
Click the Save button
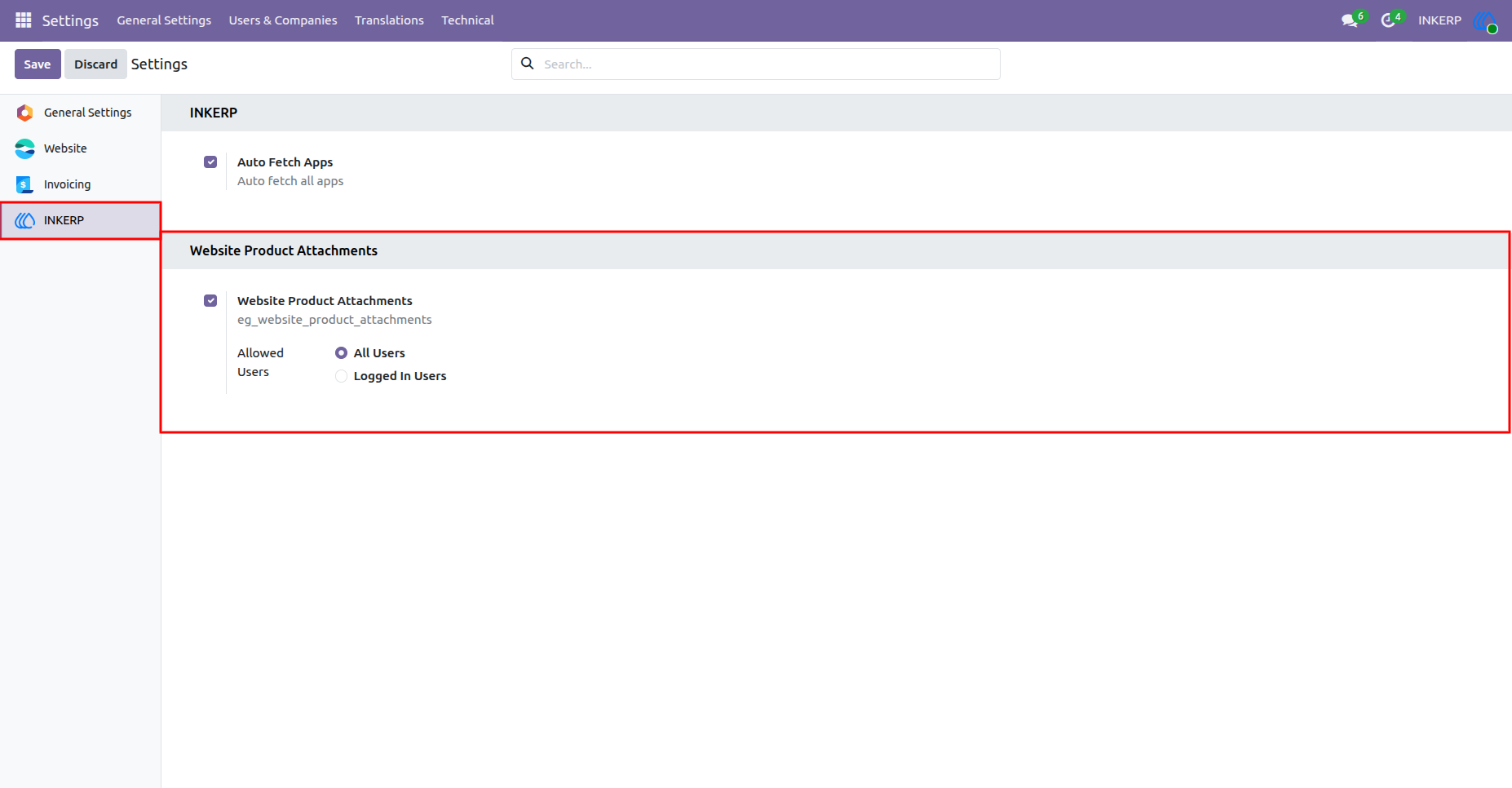coord(38,64)
